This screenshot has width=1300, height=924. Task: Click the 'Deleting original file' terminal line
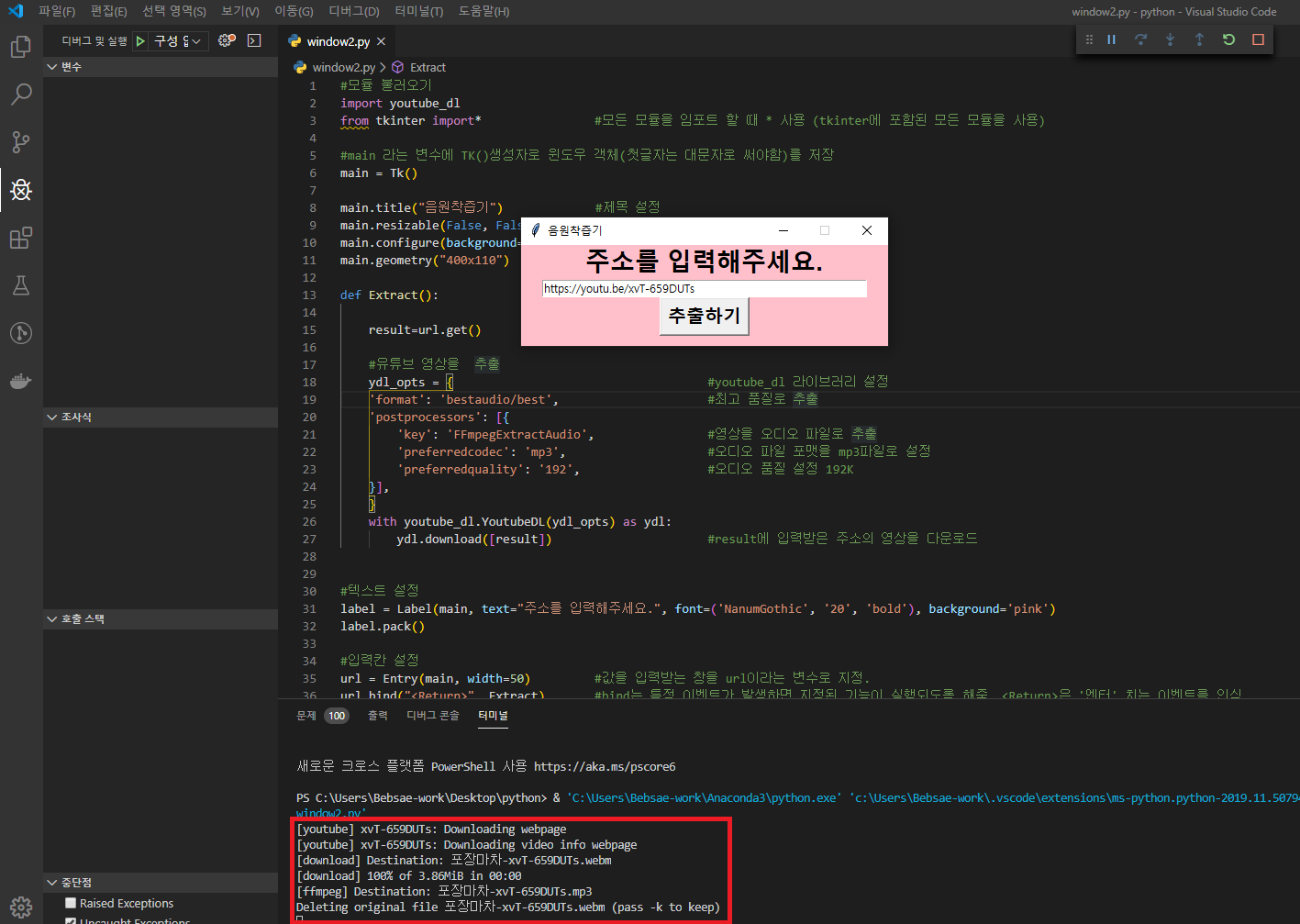508,907
